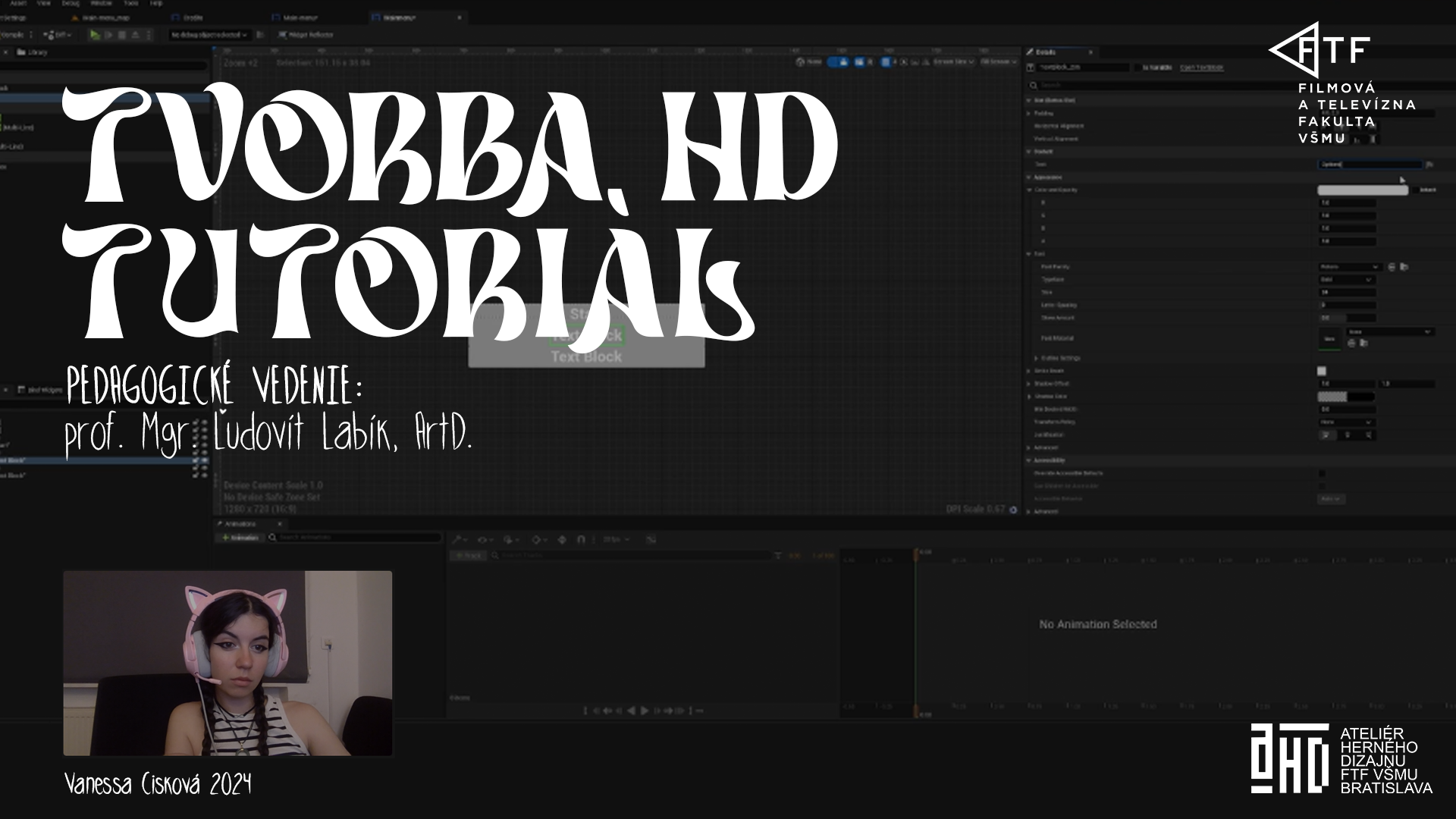Collapse the Color and Opacity section

tap(1030, 190)
